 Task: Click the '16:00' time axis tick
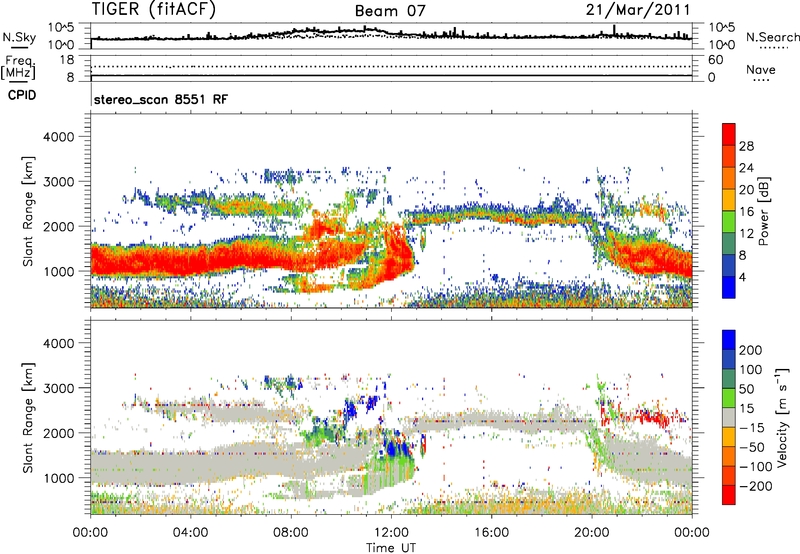click(x=491, y=533)
